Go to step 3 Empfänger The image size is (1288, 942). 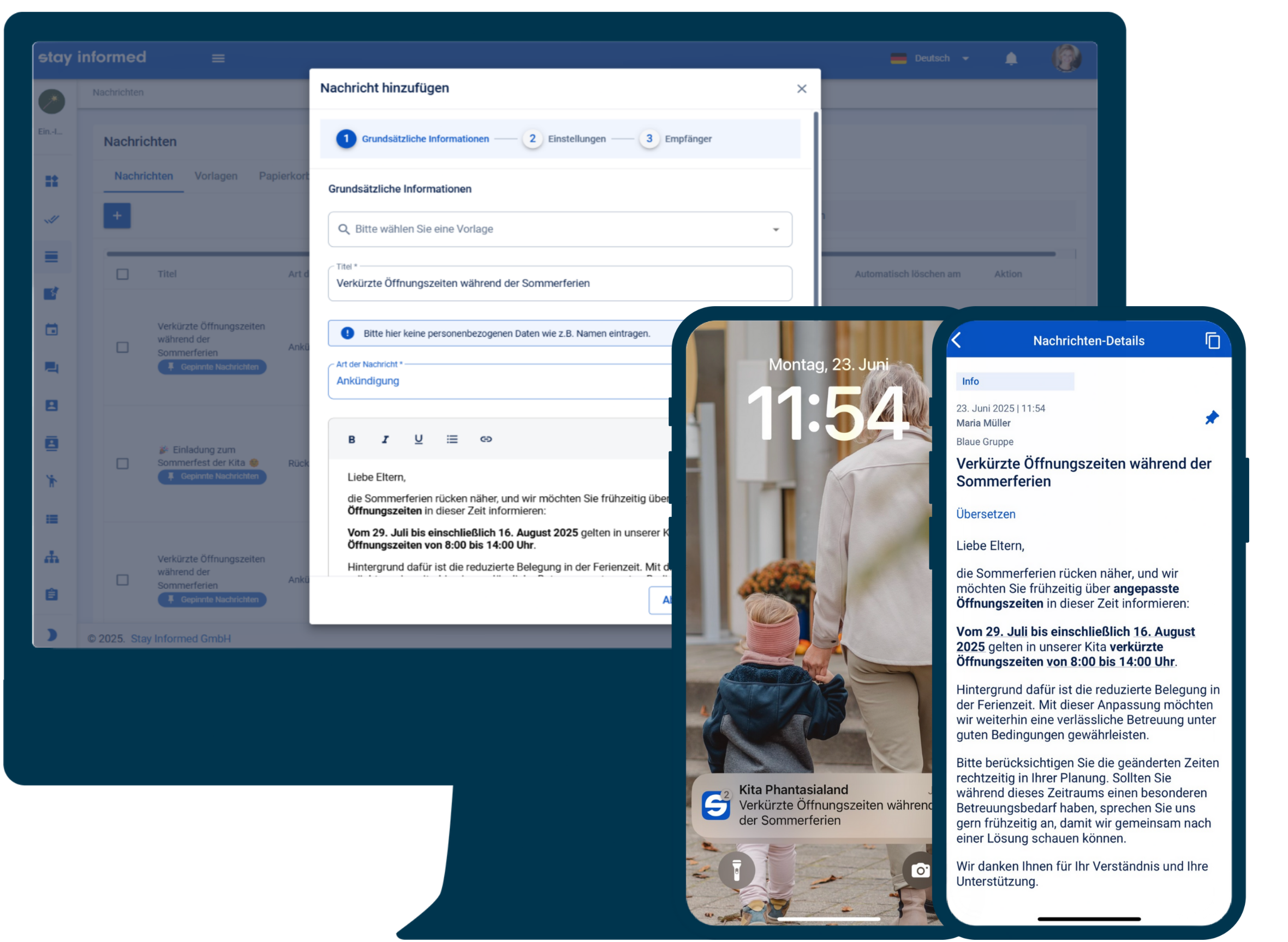(676, 139)
